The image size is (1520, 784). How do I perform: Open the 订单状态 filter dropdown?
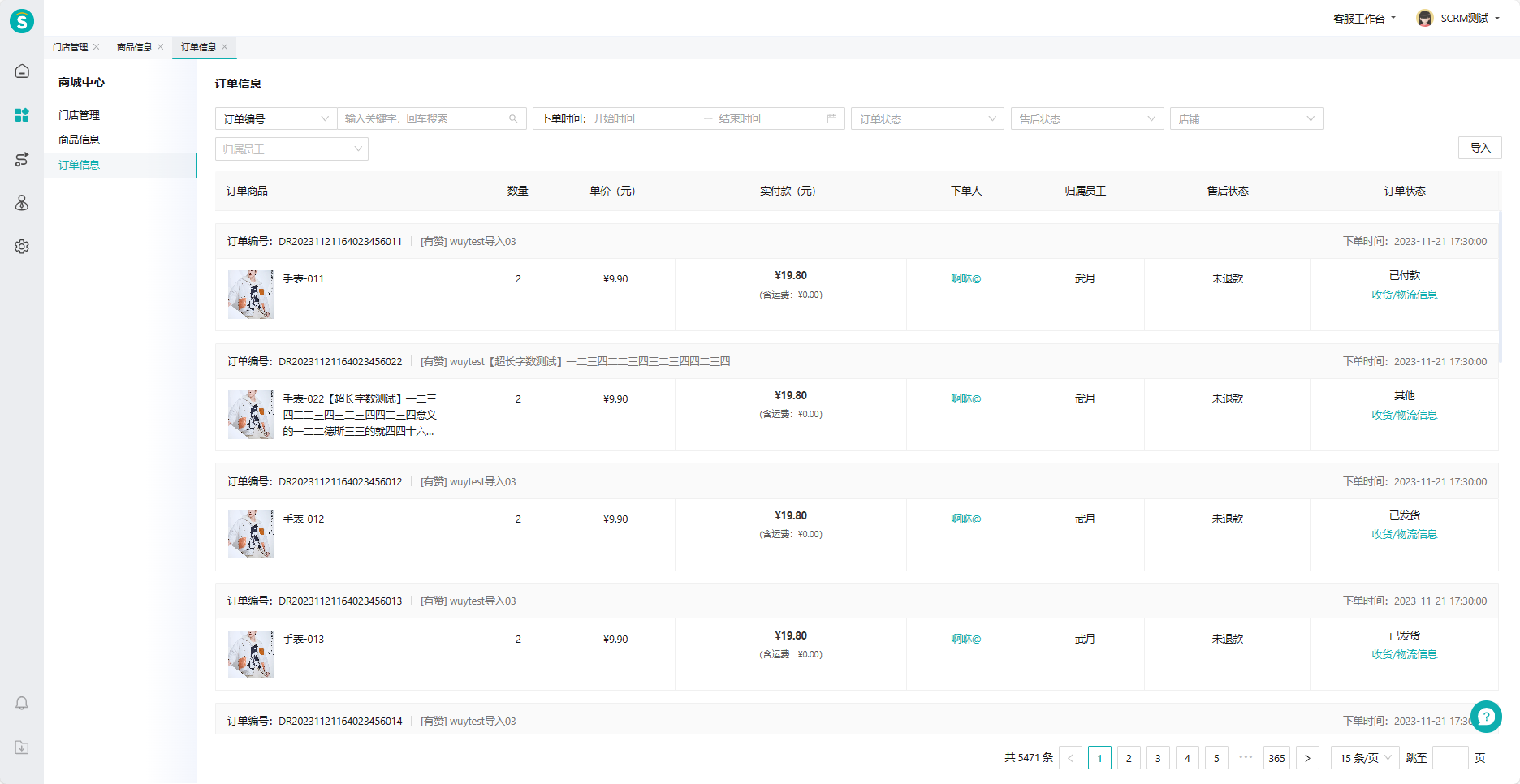[x=927, y=118]
